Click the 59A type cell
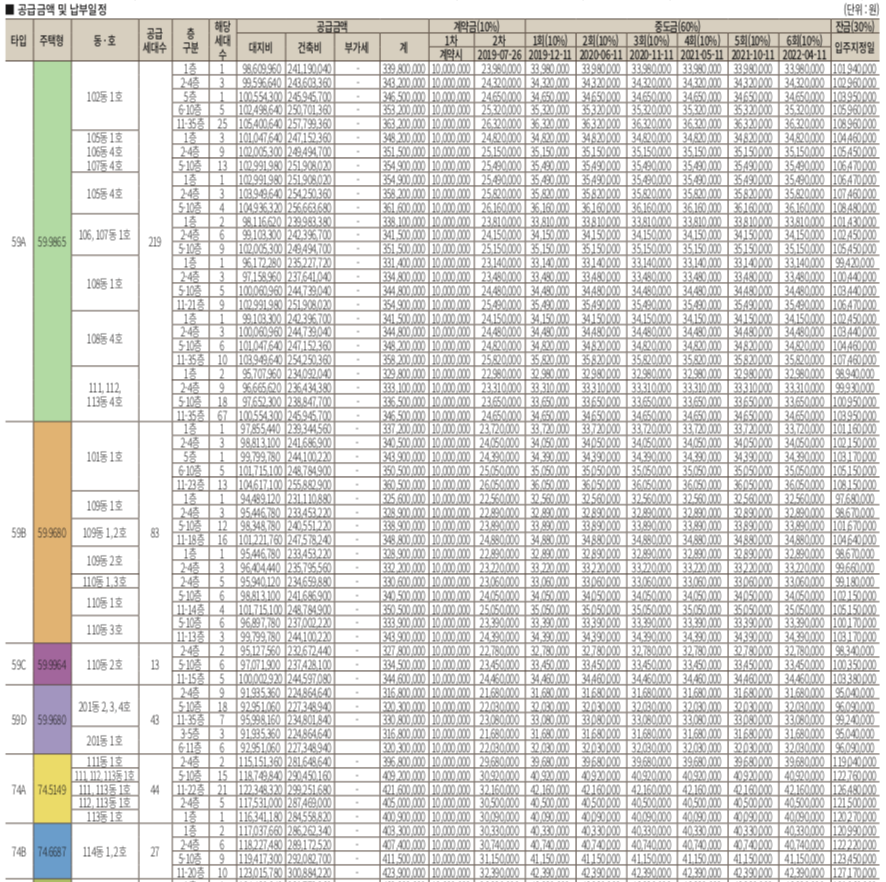 coord(19,242)
